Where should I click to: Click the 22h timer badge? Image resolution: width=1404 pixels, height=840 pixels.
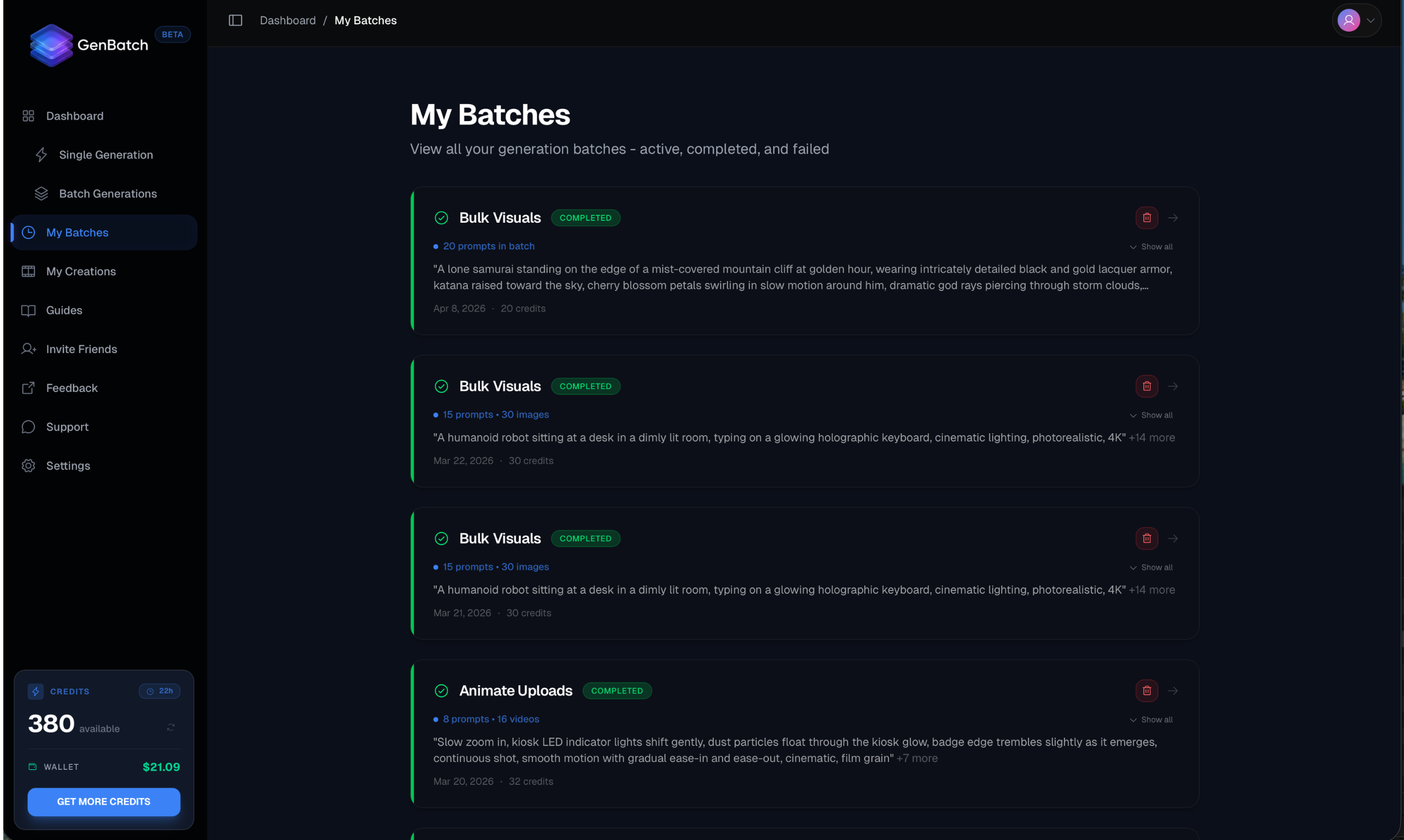(159, 691)
